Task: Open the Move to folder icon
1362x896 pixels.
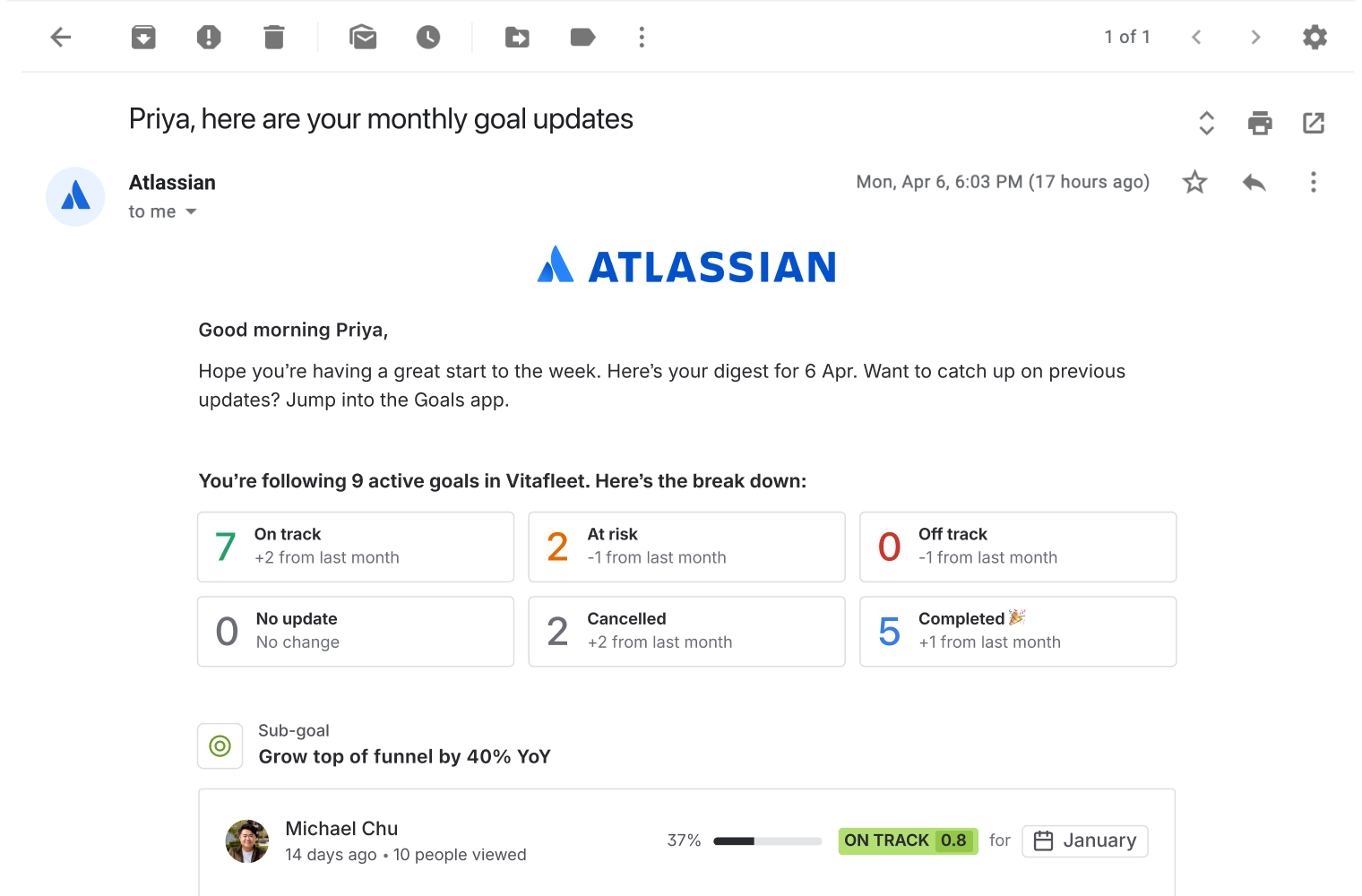Action: point(517,37)
